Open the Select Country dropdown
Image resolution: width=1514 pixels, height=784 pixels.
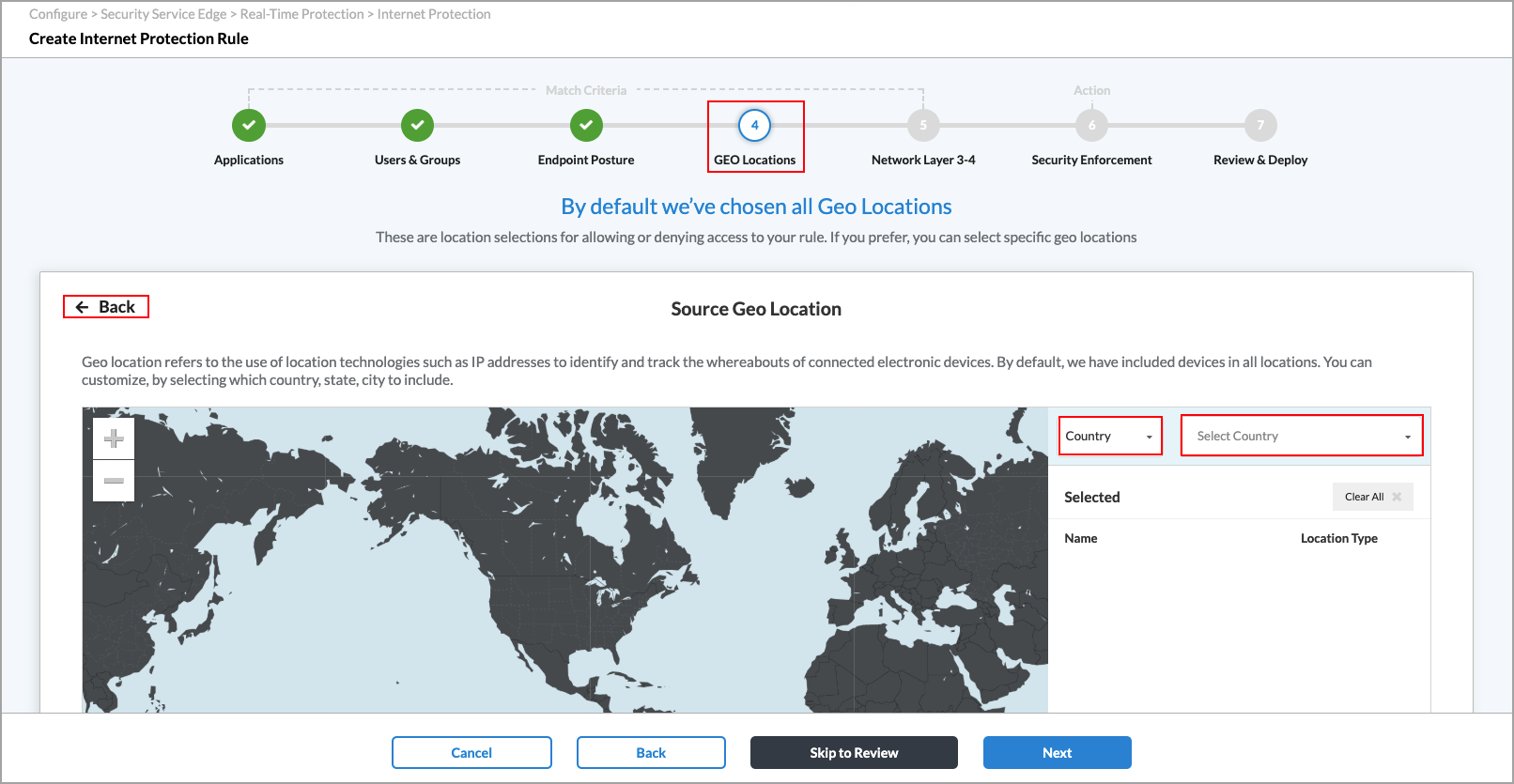(1302, 436)
